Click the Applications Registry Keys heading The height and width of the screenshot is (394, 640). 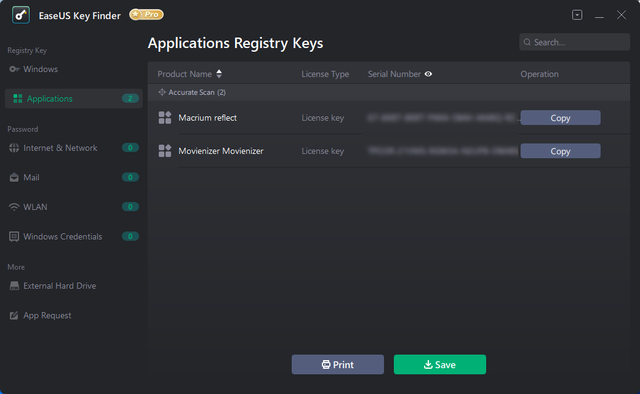[x=236, y=43]
